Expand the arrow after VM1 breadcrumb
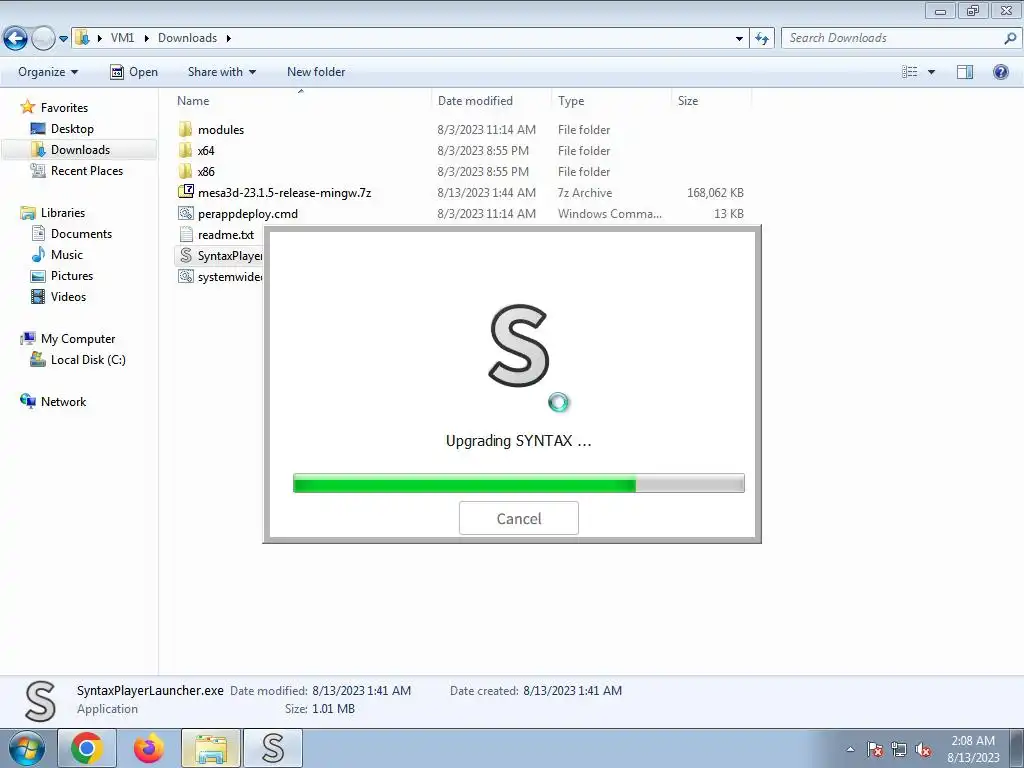Image resolution: width=1024 pixels, height=768 pixels. pyautogui.click(x=145, y=38)
